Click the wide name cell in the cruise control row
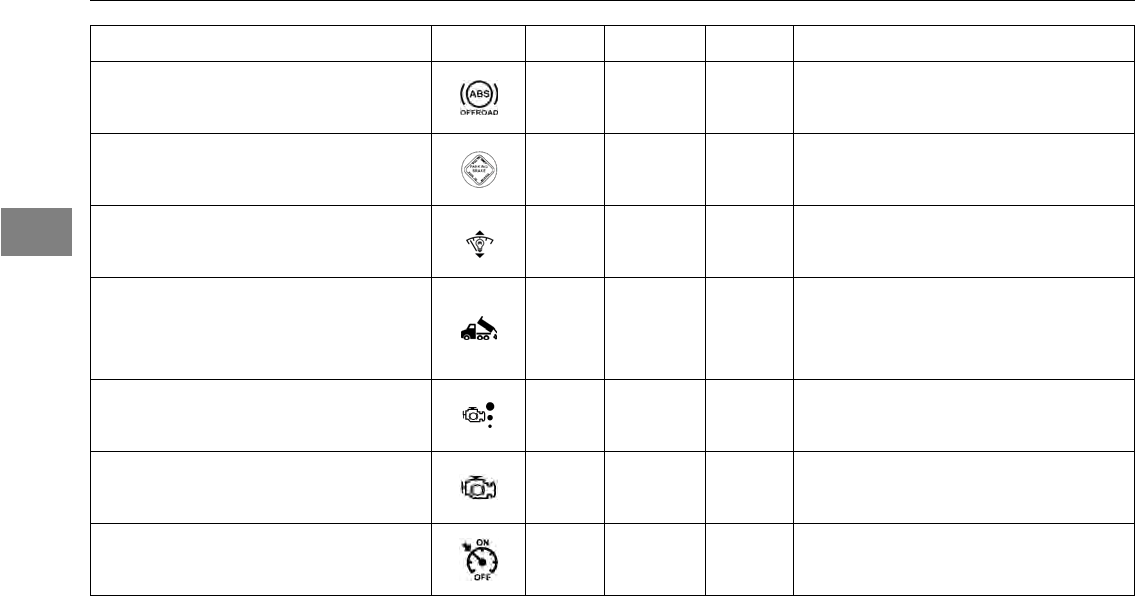Image resolution: width=1135 pixels, height=596 pixels. [261, 560]
